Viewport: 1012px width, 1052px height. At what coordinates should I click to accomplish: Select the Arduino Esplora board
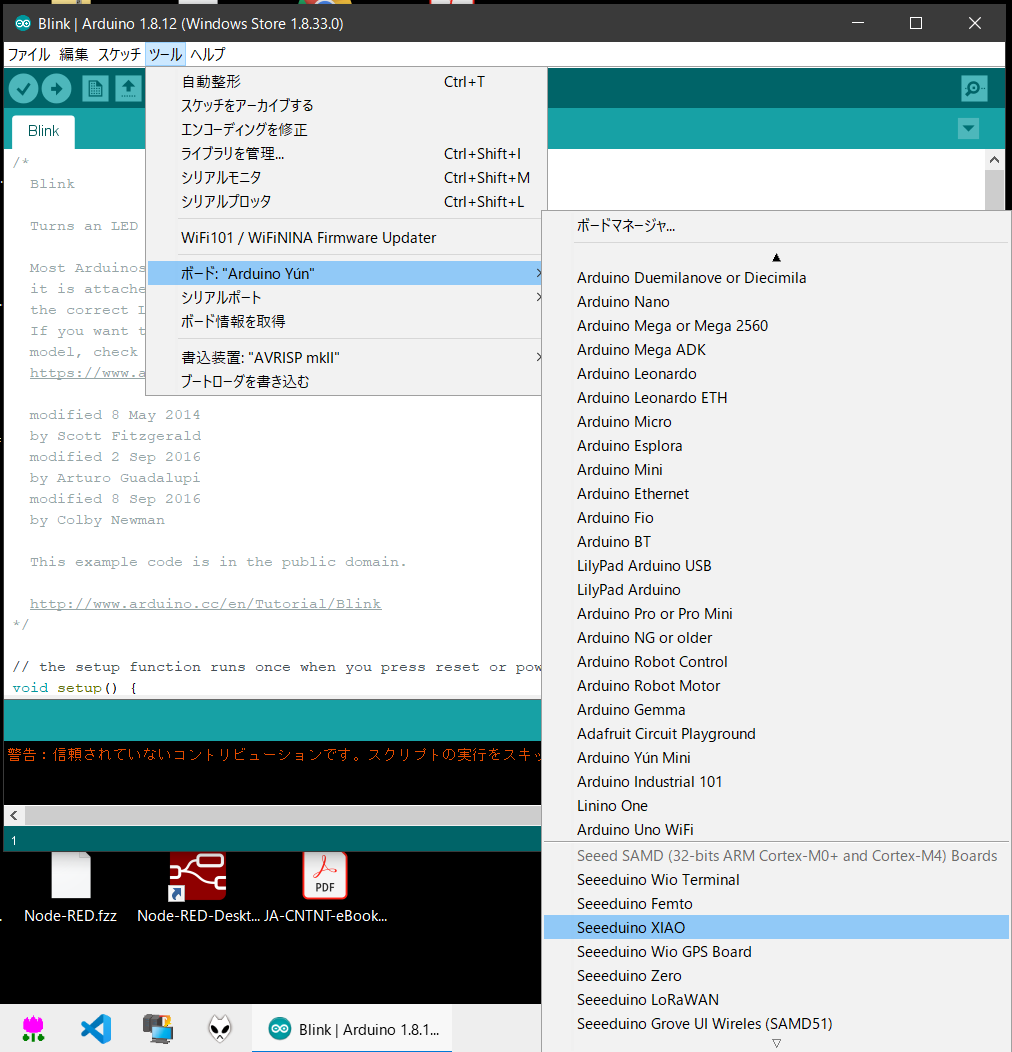(x=776, y=446)
